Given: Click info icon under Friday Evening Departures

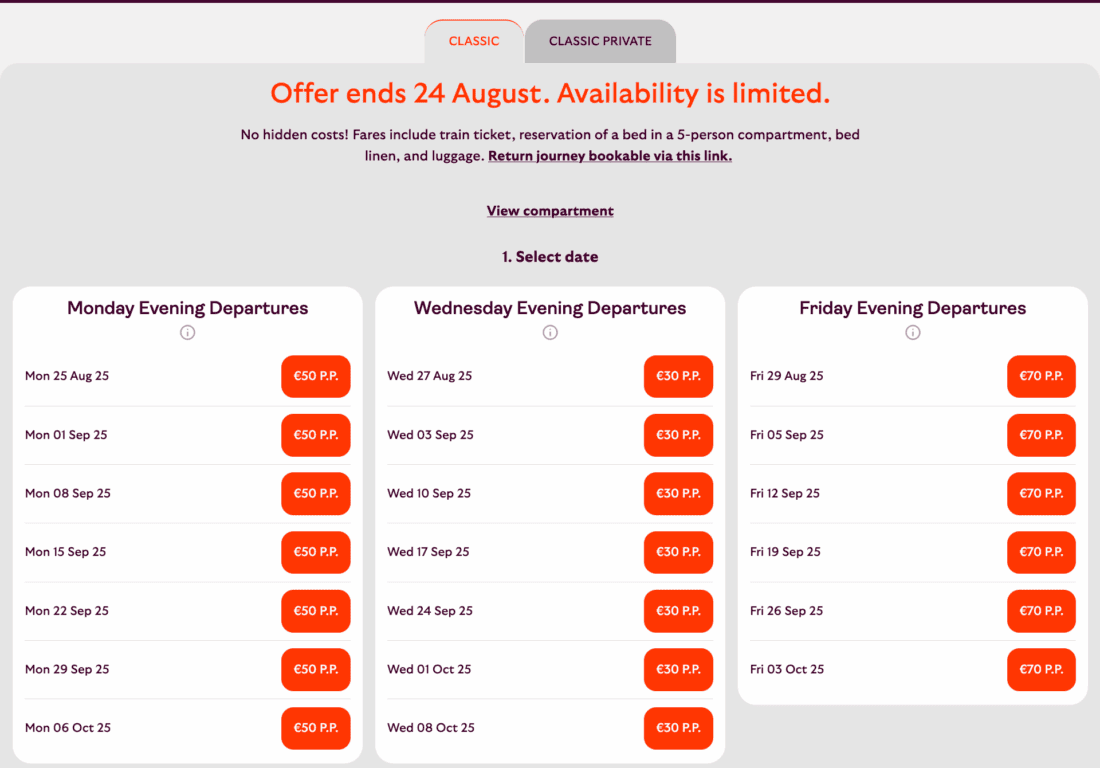Looking at the screenshot, I should (x=912, y=333).
